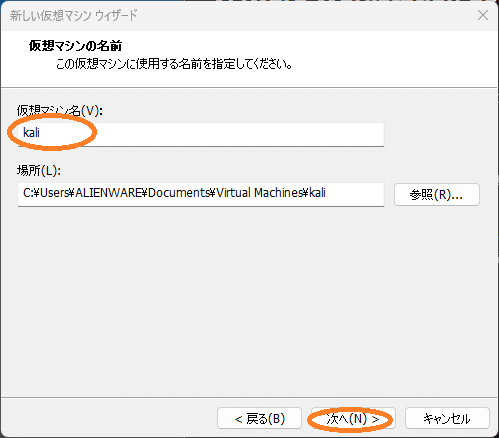Go back with the < 戻る(B) button
499x438 pixels.
[259, 418]
